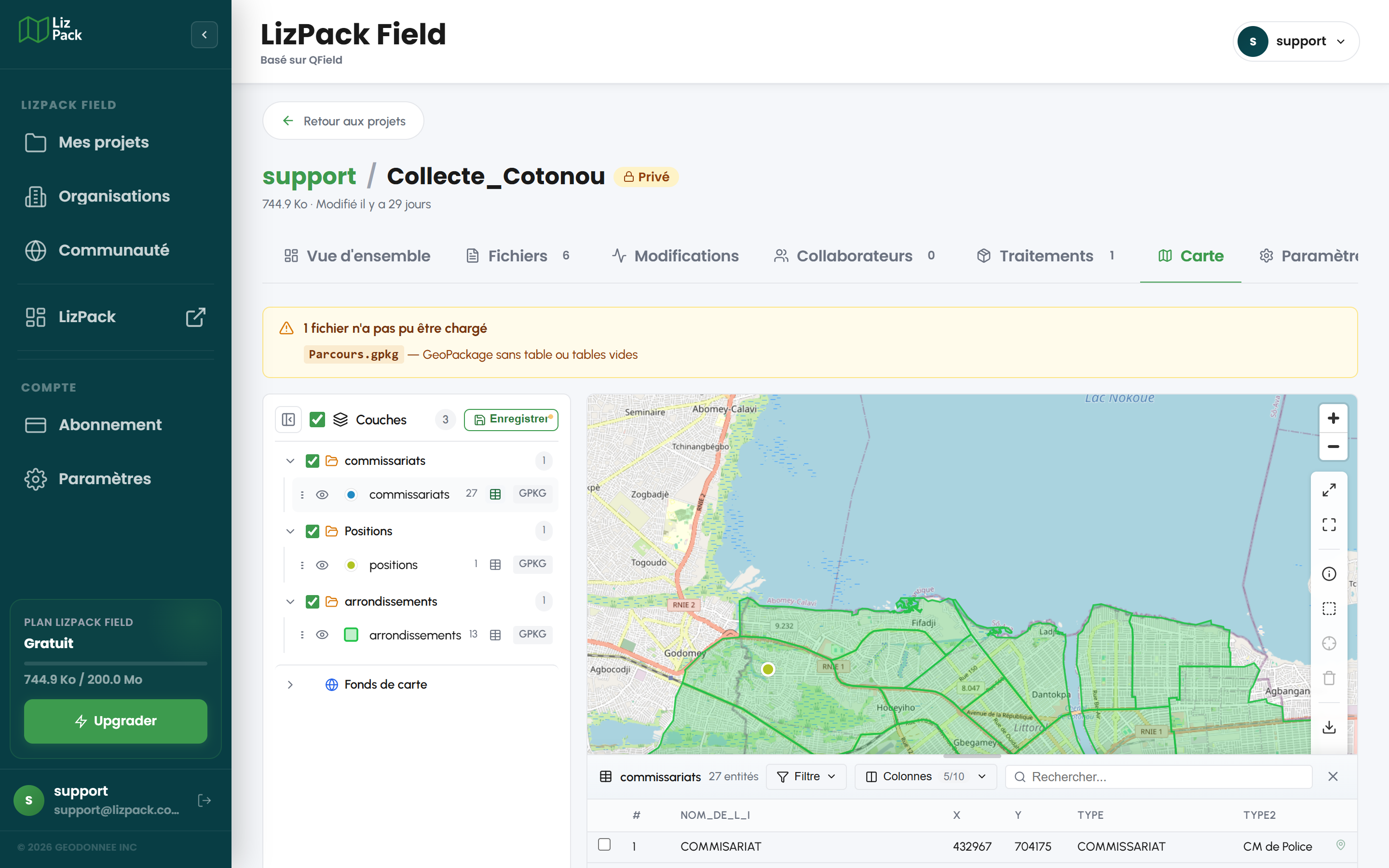
Task: Click the yellow-green positions symbol swatch
Action: click(x=351, y=565)
